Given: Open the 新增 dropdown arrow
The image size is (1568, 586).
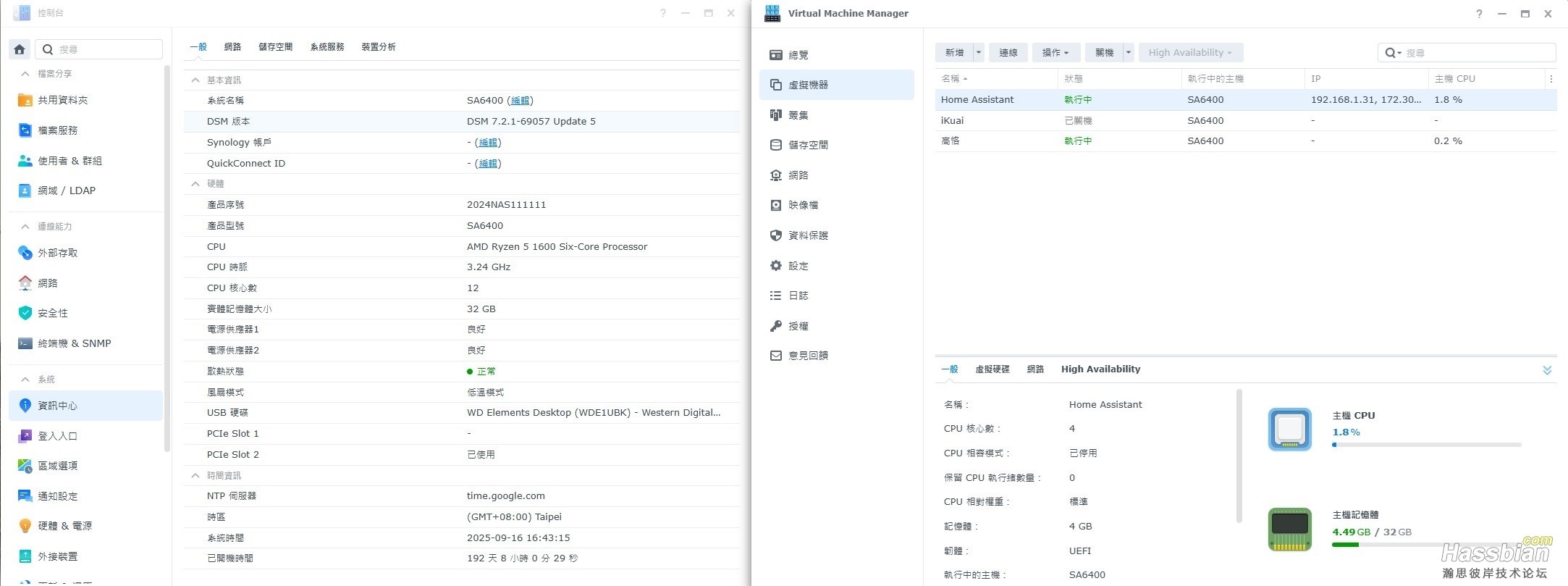Looking at the screenshot, I should (x=979, y=53).
